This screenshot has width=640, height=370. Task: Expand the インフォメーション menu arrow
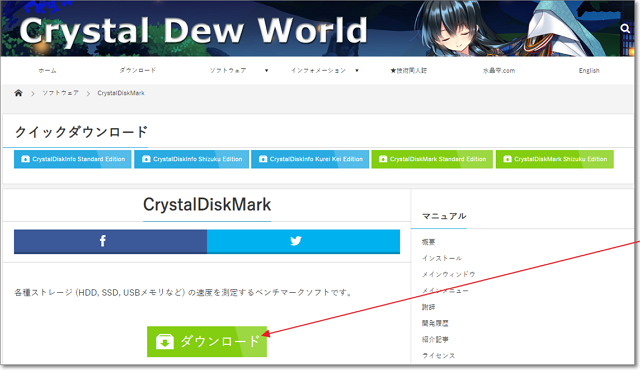357,71
